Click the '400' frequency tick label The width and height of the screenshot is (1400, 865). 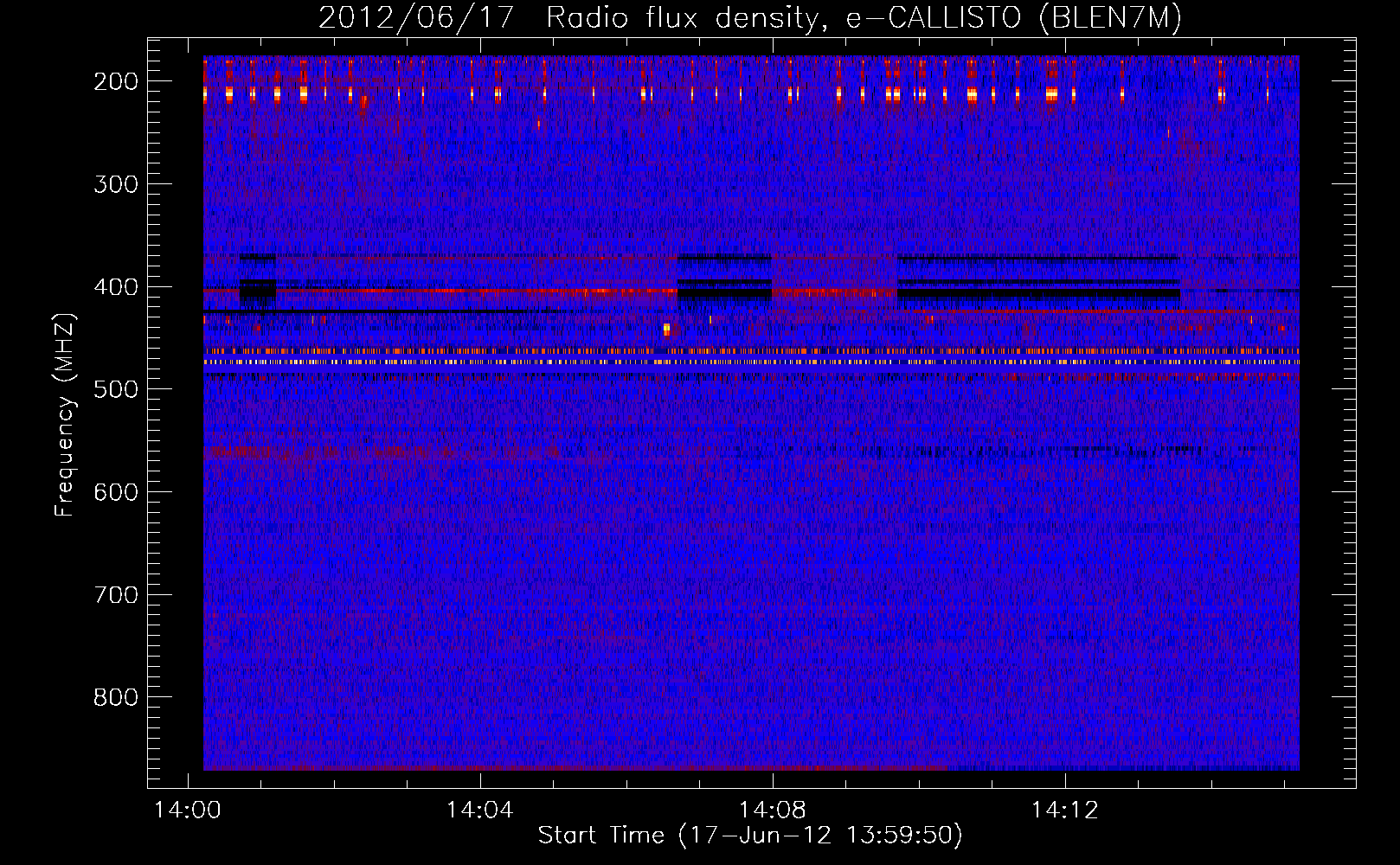click(x=116, y=287)
